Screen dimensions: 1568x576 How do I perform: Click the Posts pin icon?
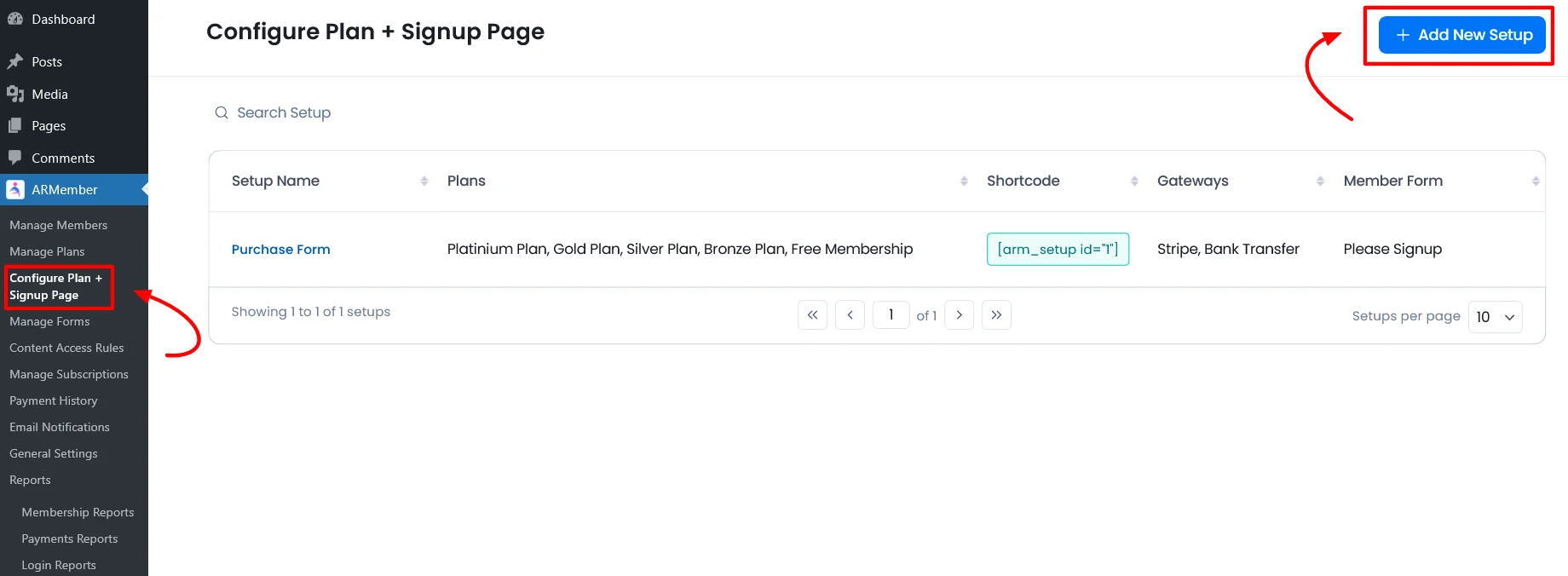click(x=15, y=61)
